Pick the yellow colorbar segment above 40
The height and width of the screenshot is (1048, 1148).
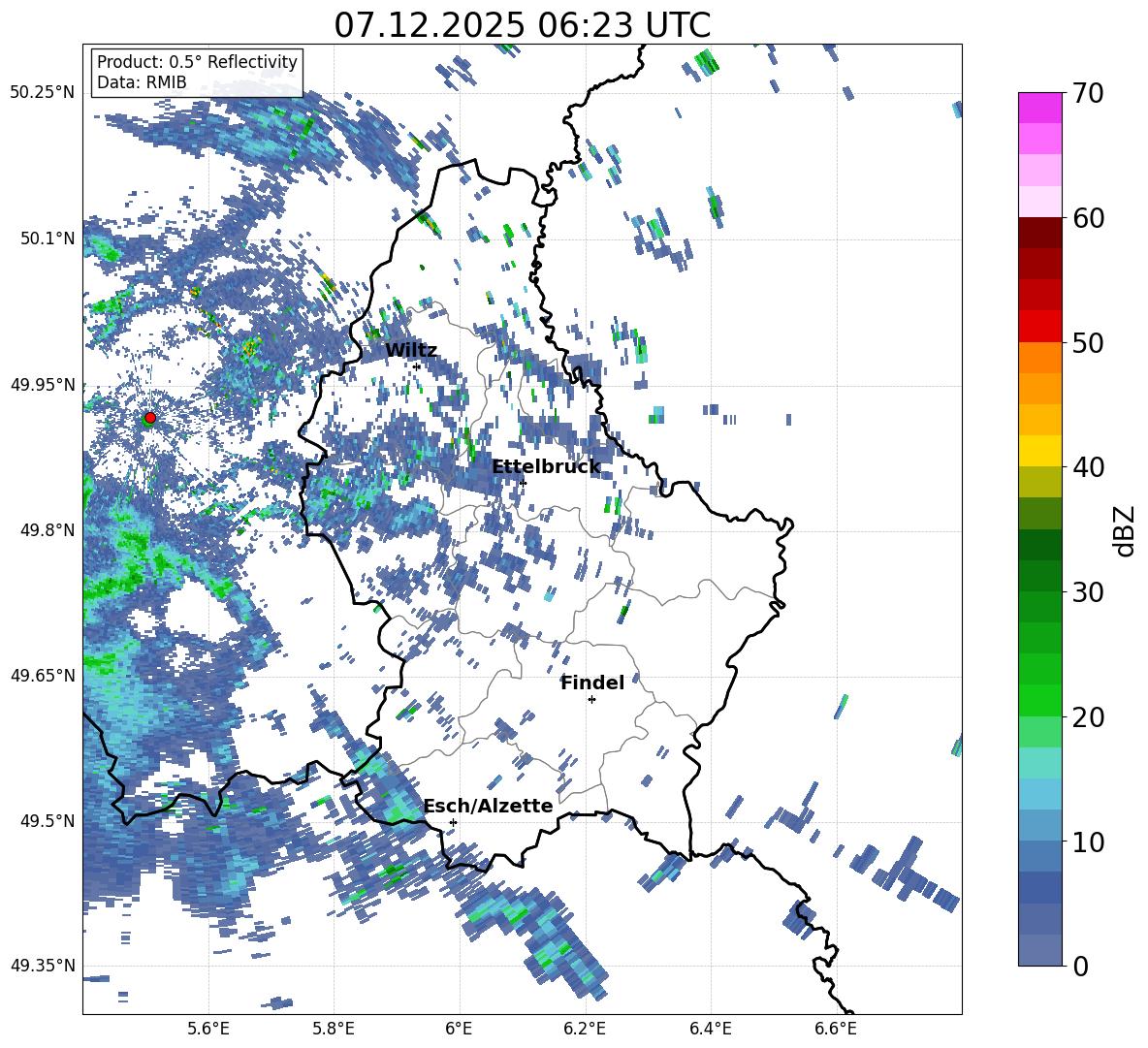point(1039,451)
